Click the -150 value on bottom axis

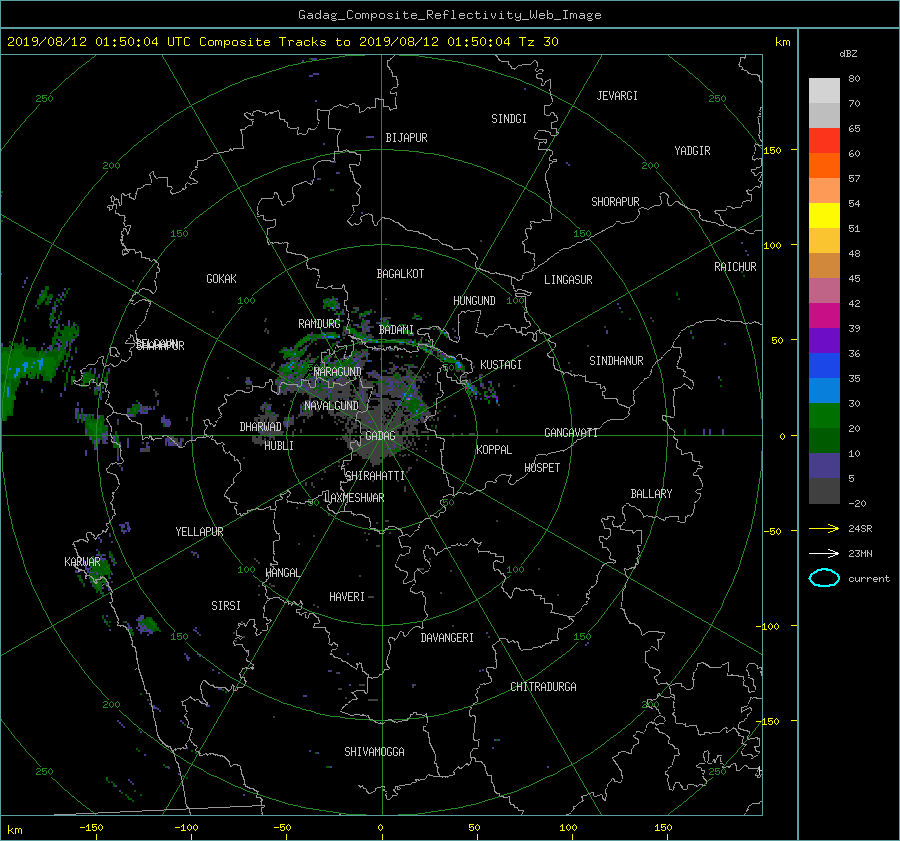pyautogui.click(x=91, y=827)
